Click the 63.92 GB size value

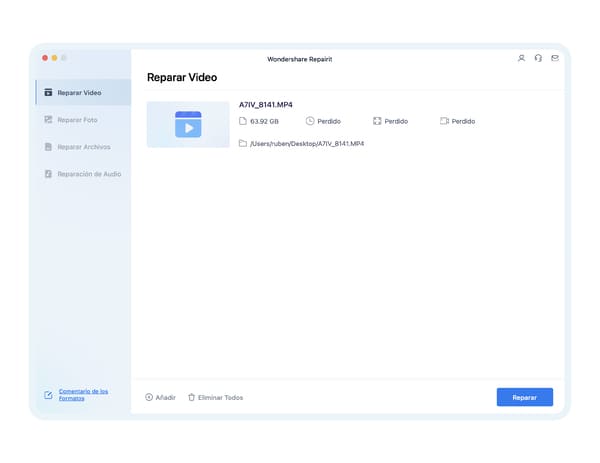pos(264,121)
